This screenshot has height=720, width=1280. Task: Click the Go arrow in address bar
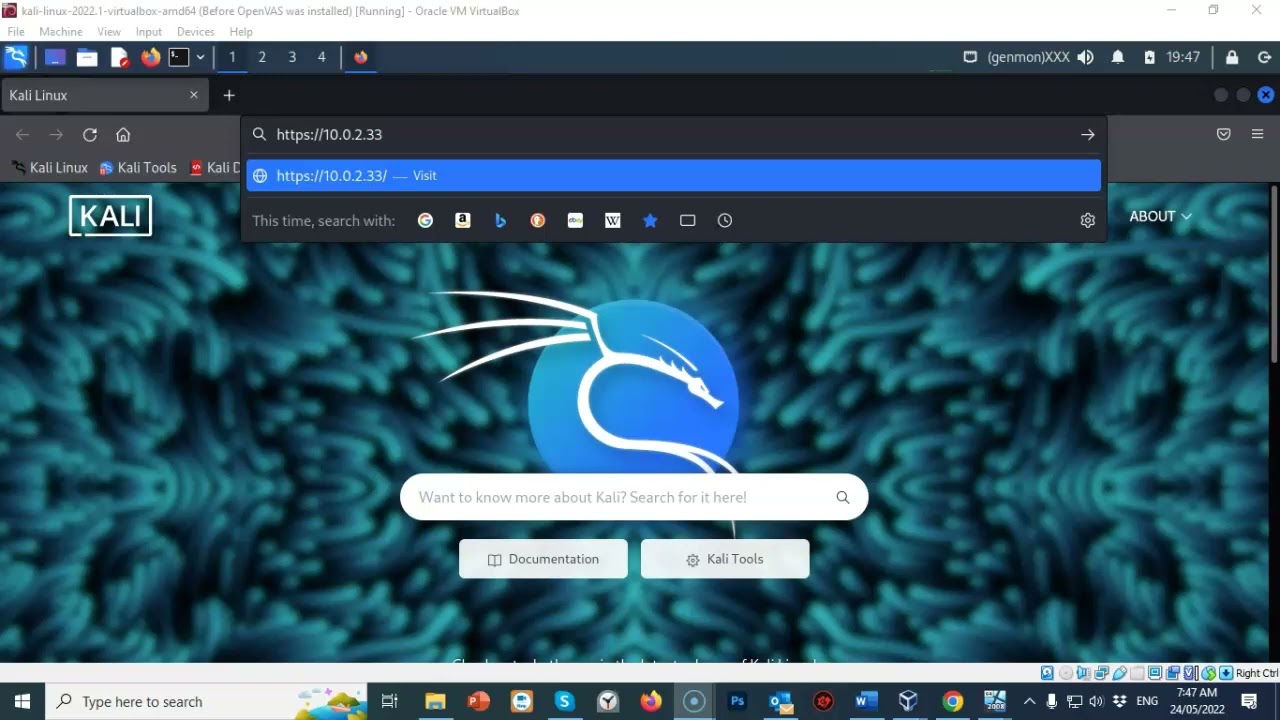1088,134
